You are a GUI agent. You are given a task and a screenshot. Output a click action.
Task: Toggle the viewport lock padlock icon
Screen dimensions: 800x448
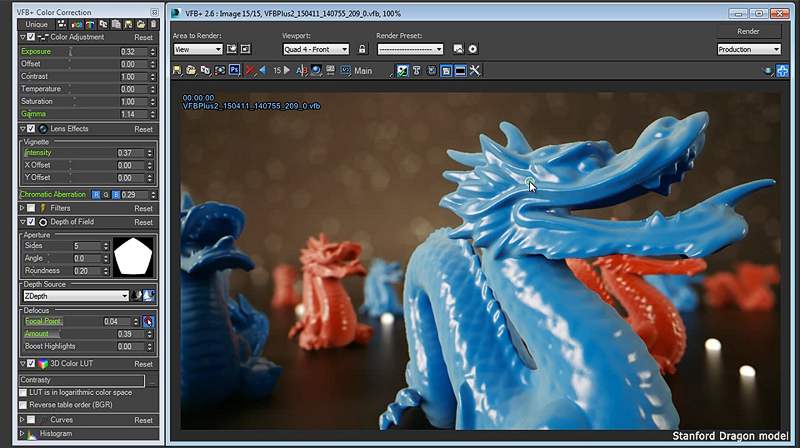pyautogui.click(x=360, y=48)
